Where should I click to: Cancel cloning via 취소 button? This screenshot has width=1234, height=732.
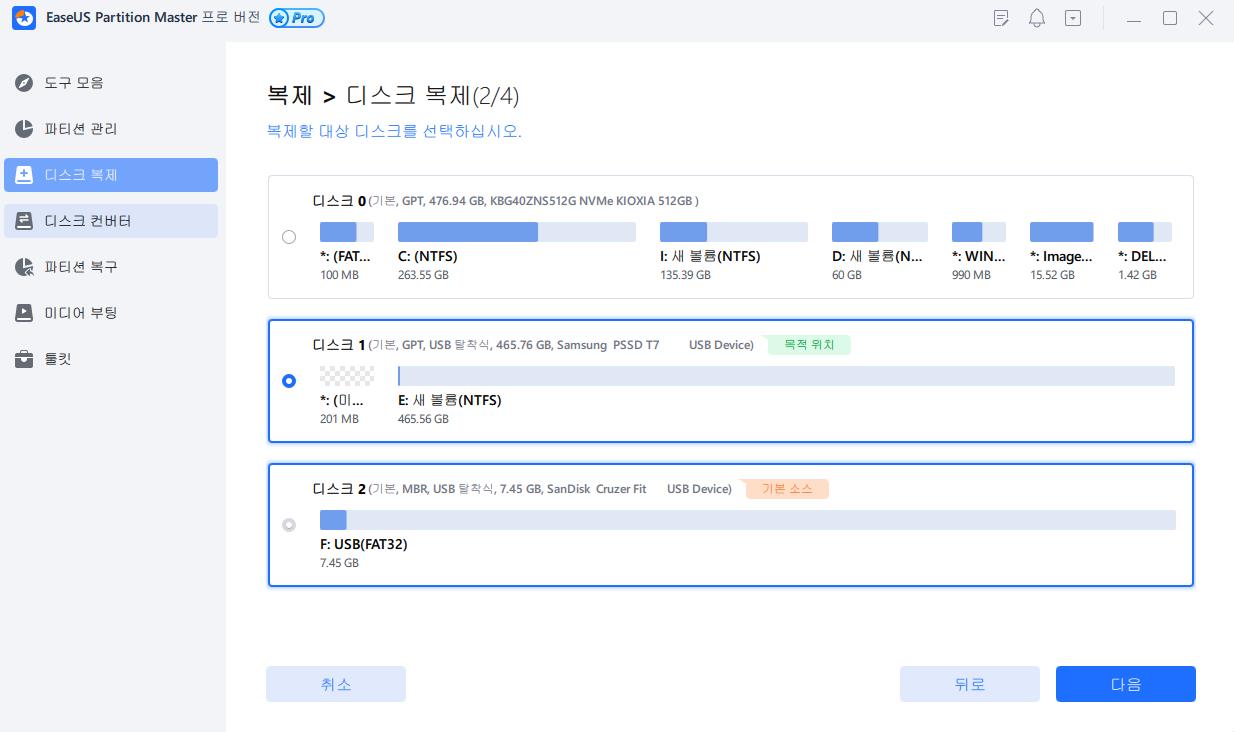coord(335,683)
